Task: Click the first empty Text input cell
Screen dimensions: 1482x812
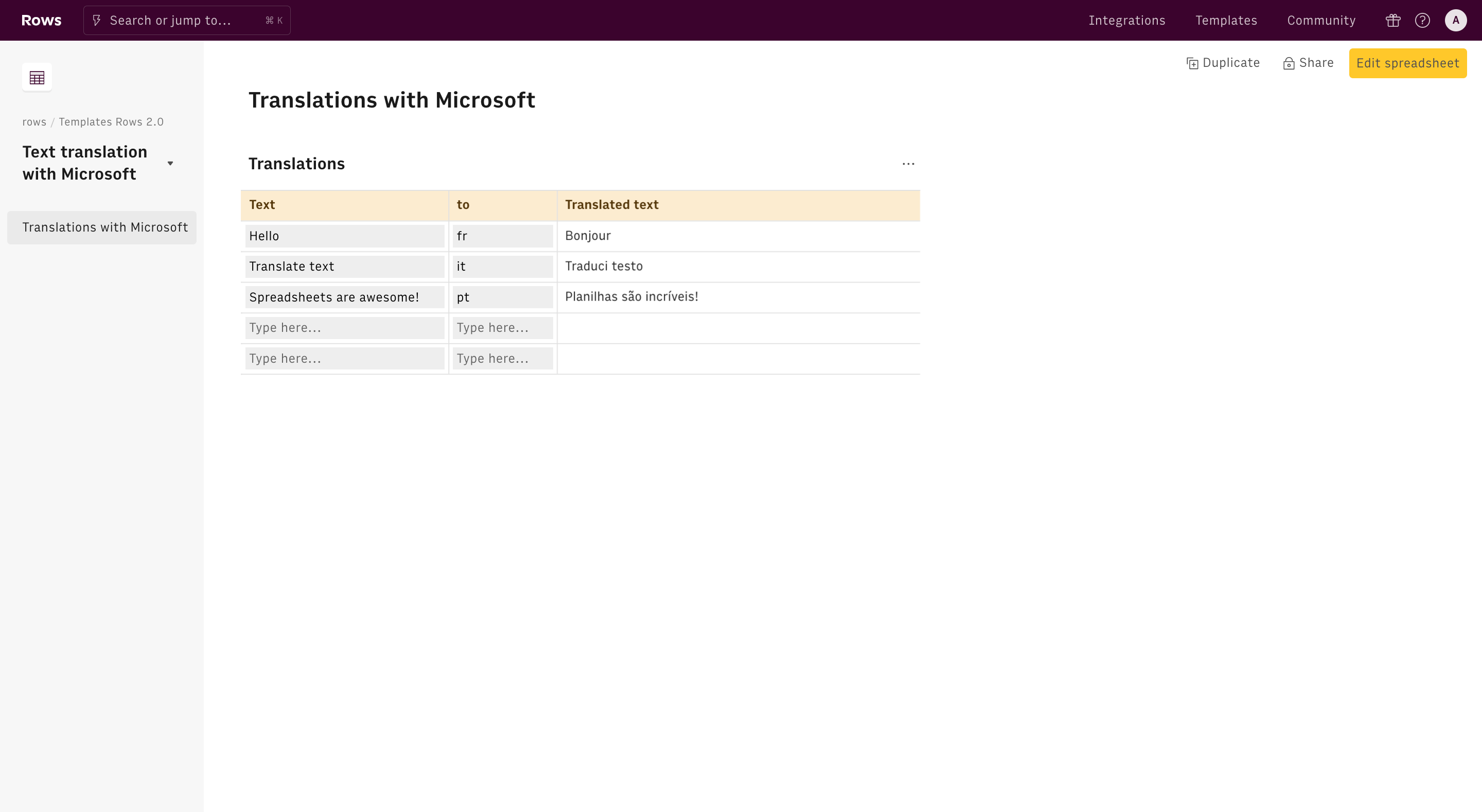Action: [344, 328]
